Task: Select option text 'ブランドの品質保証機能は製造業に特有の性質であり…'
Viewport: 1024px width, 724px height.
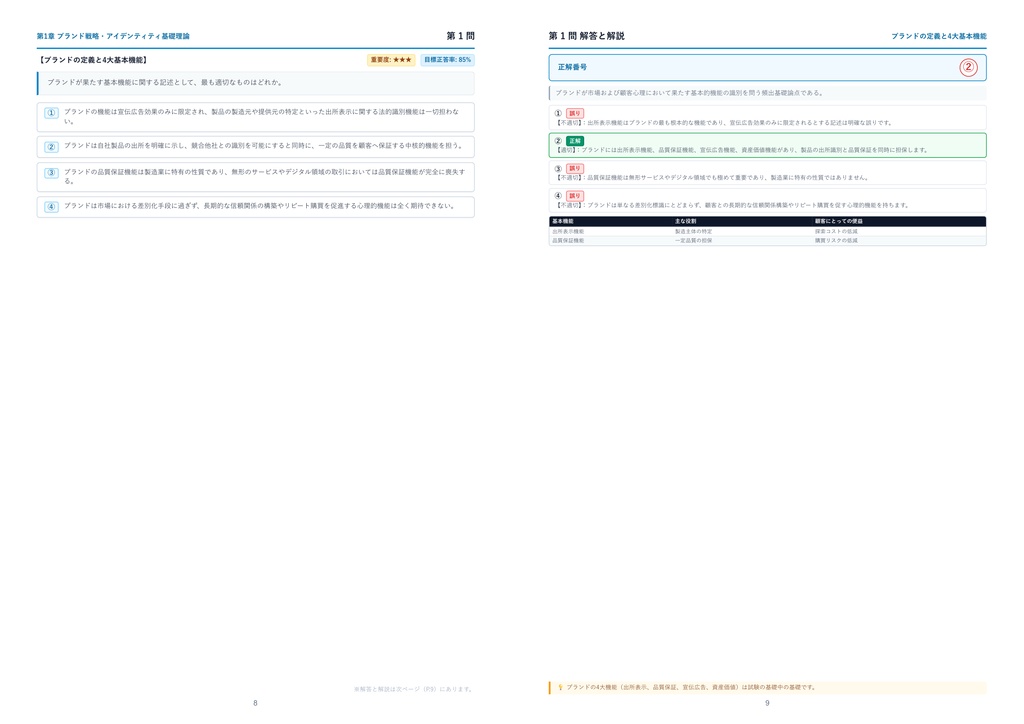Action: [x=264, y=176]
